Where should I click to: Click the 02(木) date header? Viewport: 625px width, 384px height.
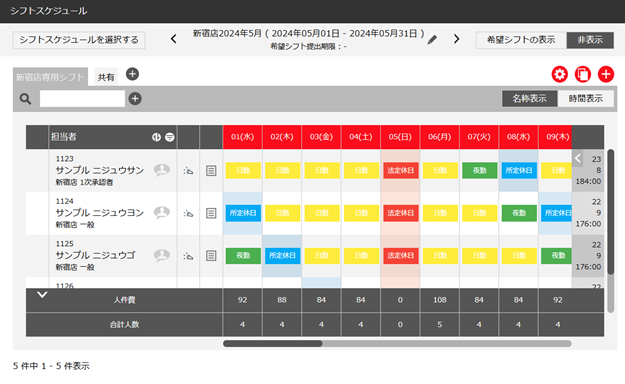click(282, 137)
